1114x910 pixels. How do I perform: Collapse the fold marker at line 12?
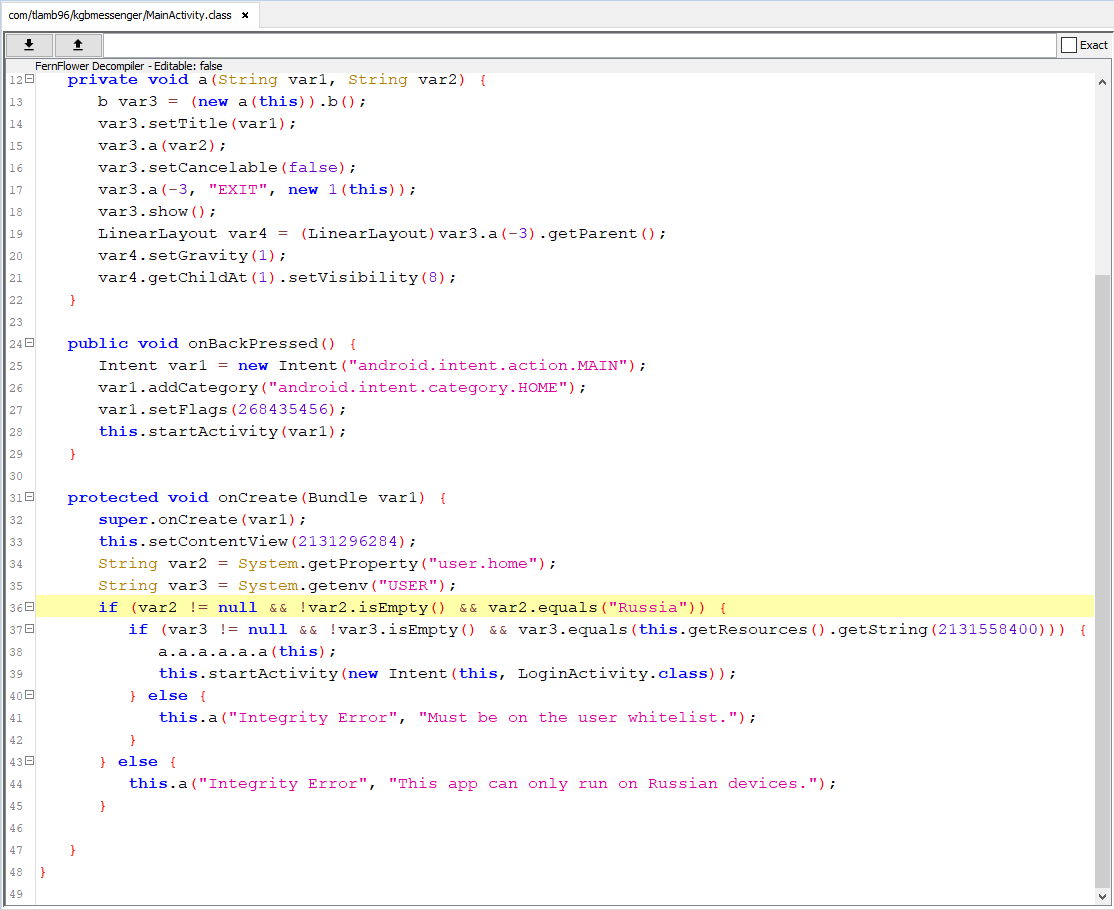pyautogui.click(x=30, y=80)
